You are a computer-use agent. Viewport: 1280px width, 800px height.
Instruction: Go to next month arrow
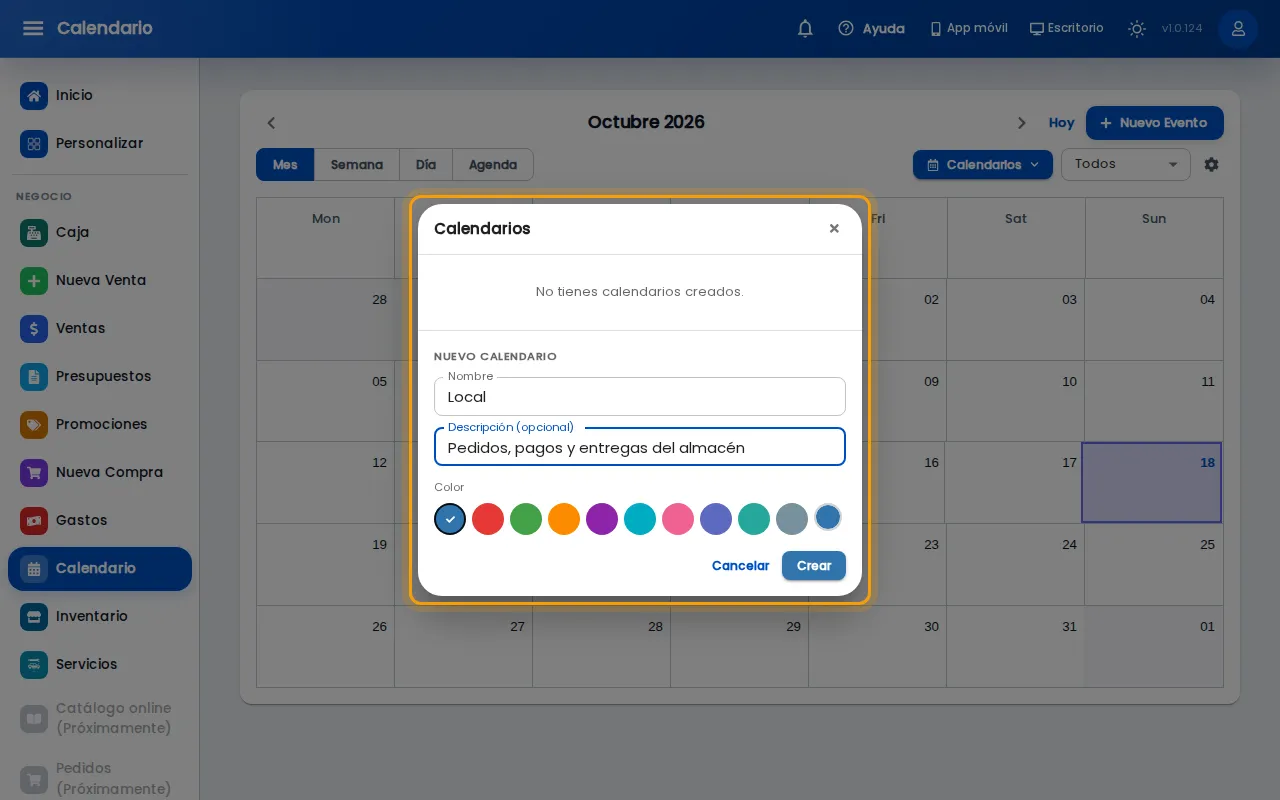coord(1021,123)
